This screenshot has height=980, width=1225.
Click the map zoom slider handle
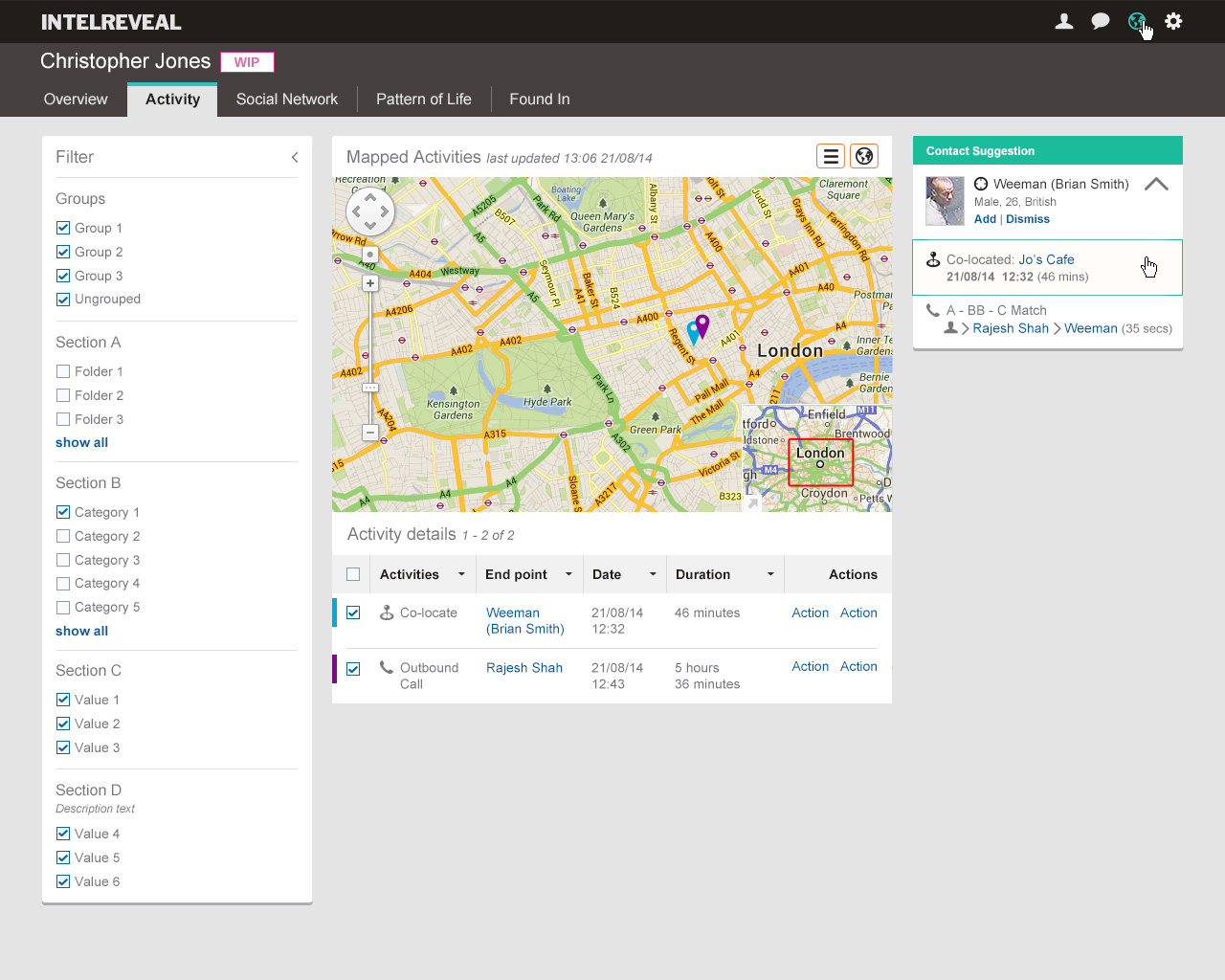[x=370, y=388]
